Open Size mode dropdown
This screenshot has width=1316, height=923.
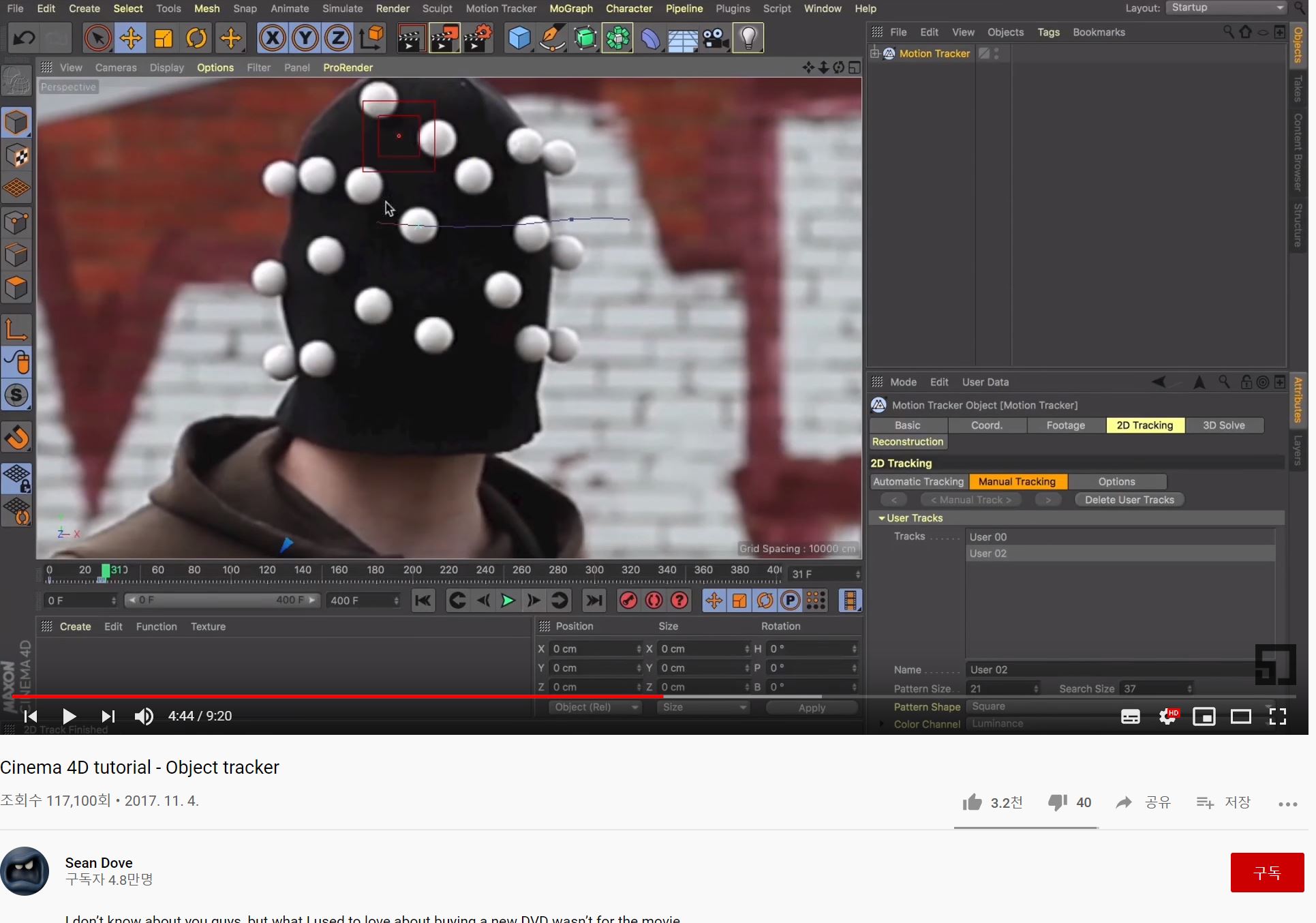pyautogui.click(x=703, y=708)
